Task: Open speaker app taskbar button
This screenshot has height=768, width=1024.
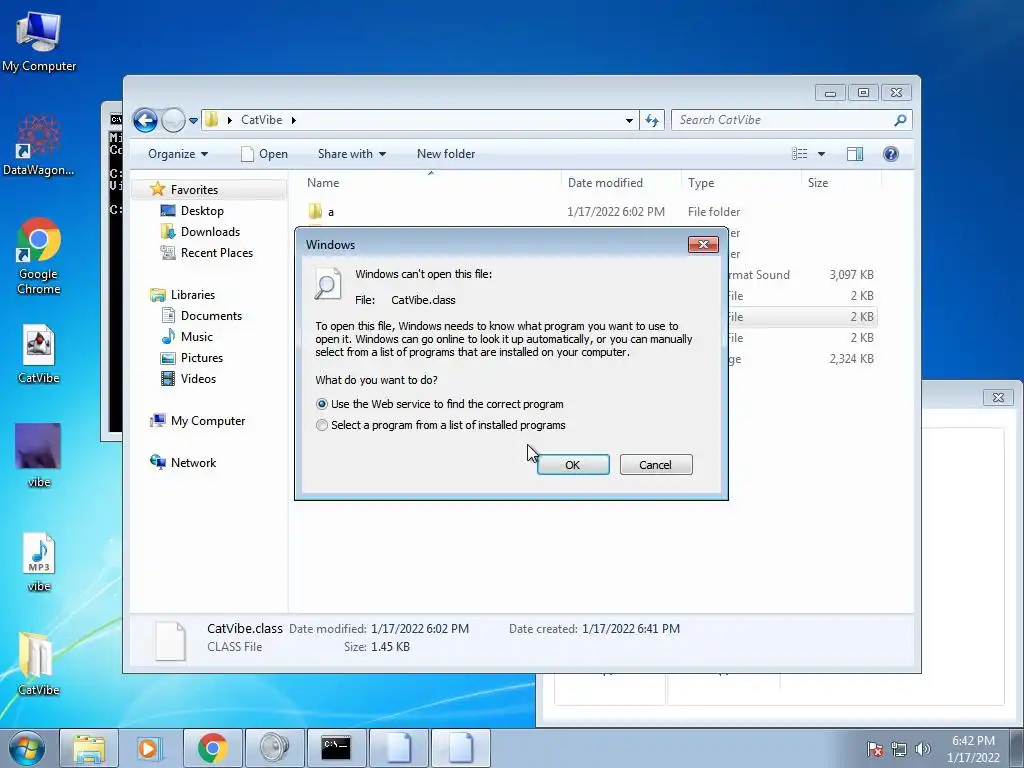Action: click(x=274, y=748)
